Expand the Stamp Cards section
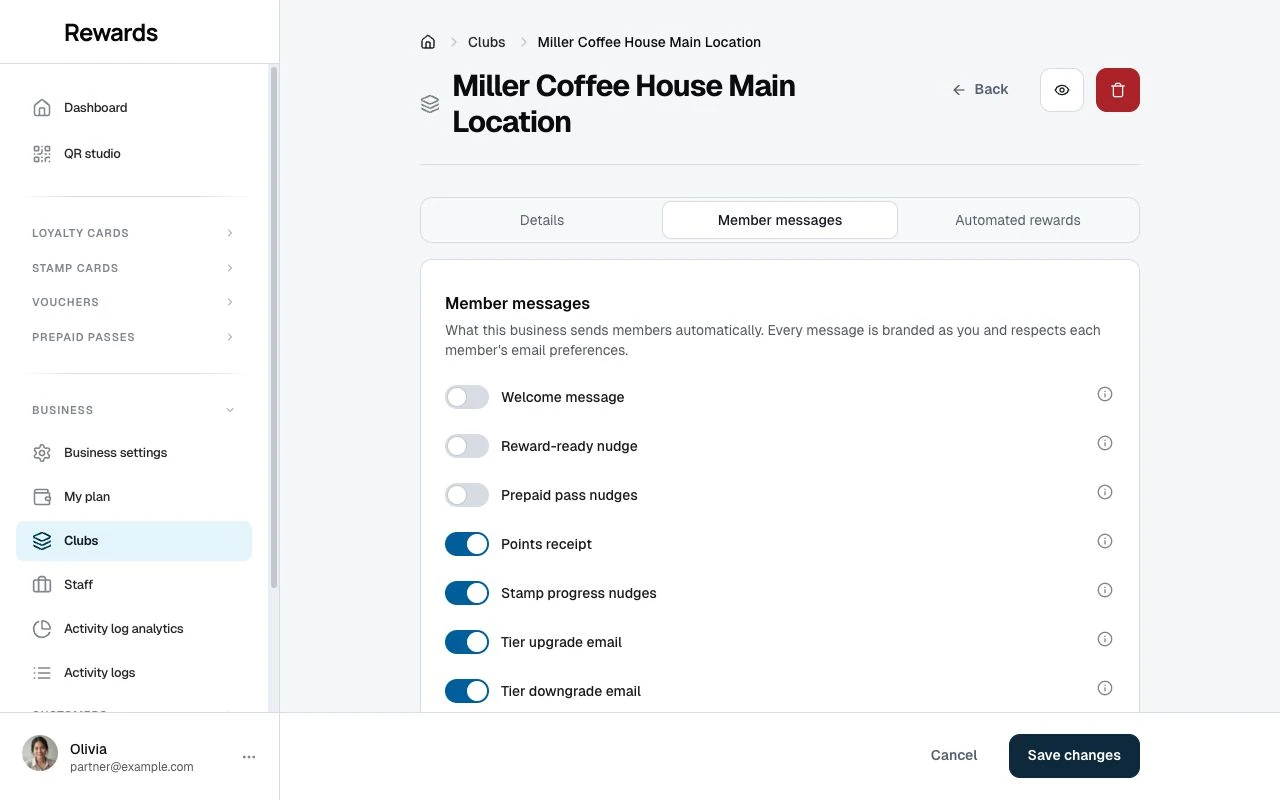 pyautogui.click(x=134, y=268)
